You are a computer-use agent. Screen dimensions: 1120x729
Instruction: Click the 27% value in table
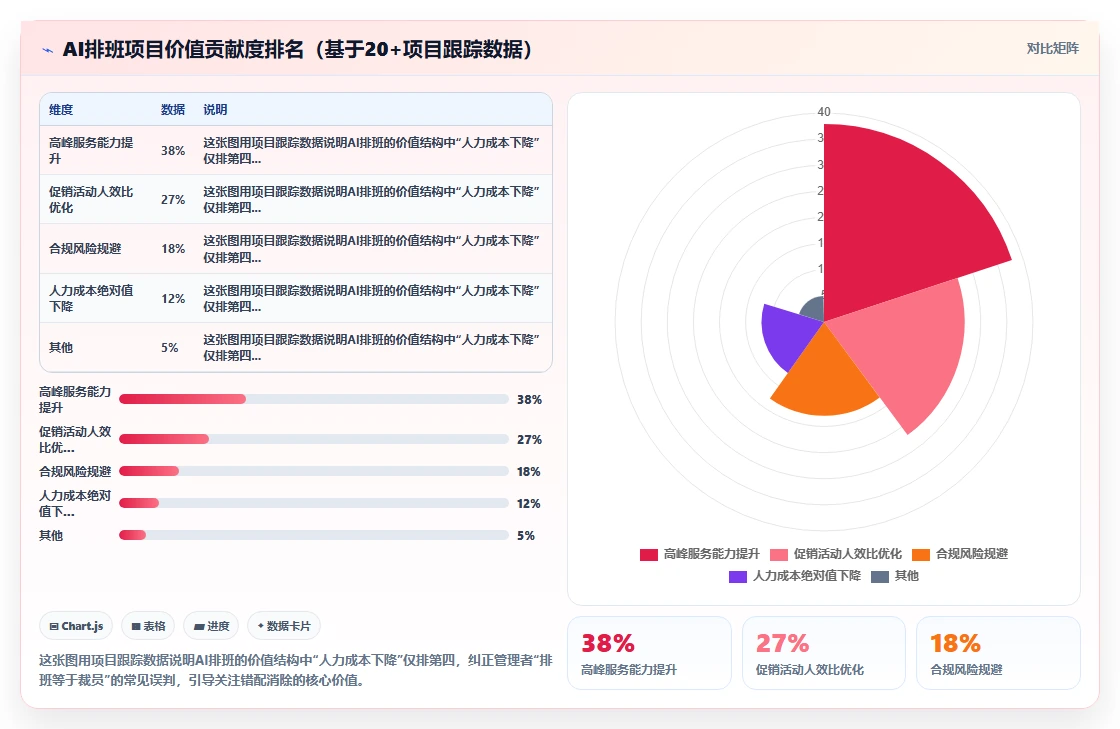(x=173, y=200)
